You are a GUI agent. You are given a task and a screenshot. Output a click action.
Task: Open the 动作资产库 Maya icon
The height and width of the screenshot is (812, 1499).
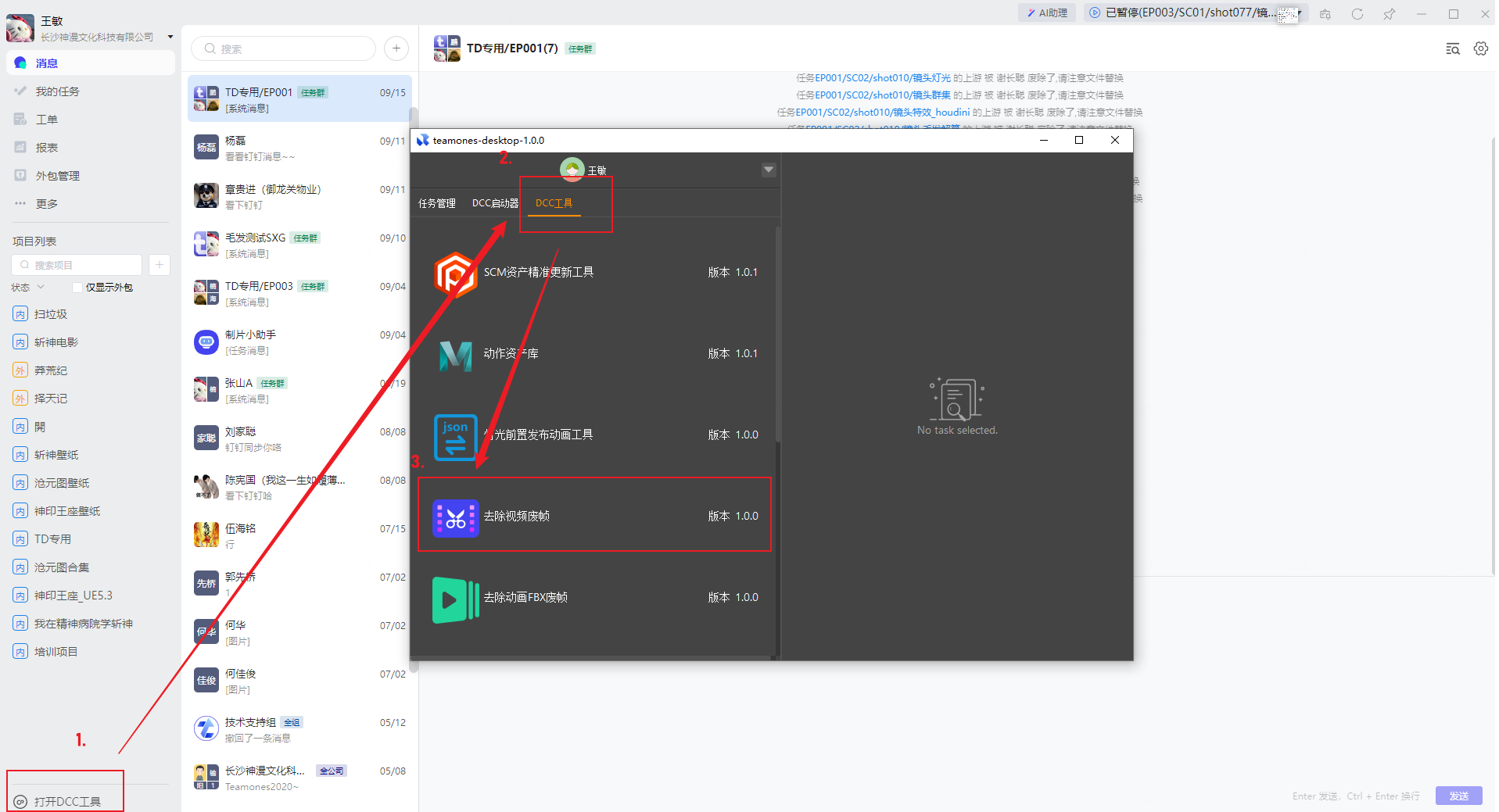pyautogui.click(x=455, y=355)
